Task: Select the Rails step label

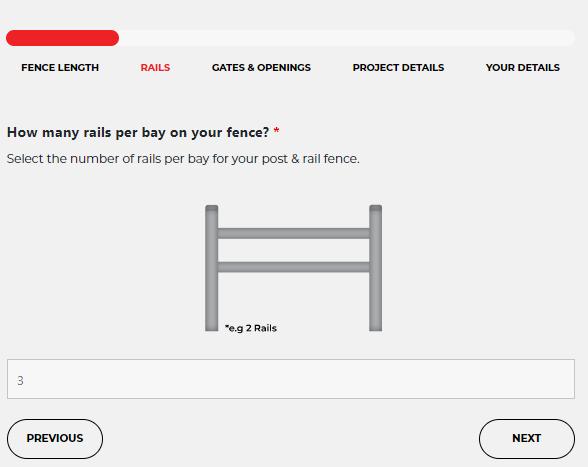Action: pyautogui.click(x=155, y=68)
